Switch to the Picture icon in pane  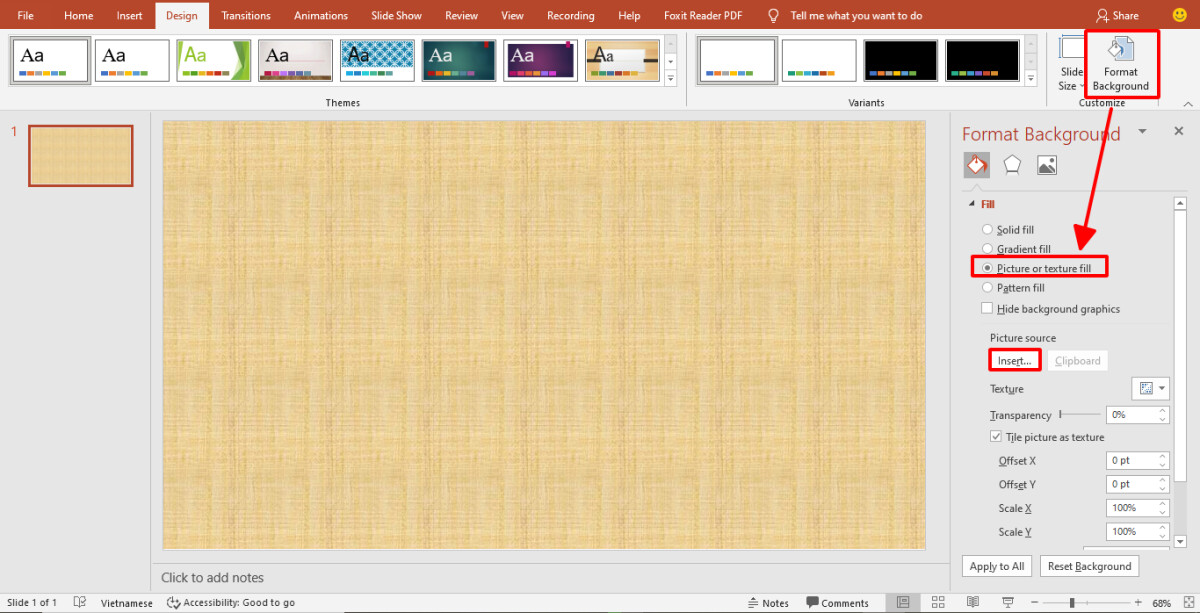point(1047,165)
